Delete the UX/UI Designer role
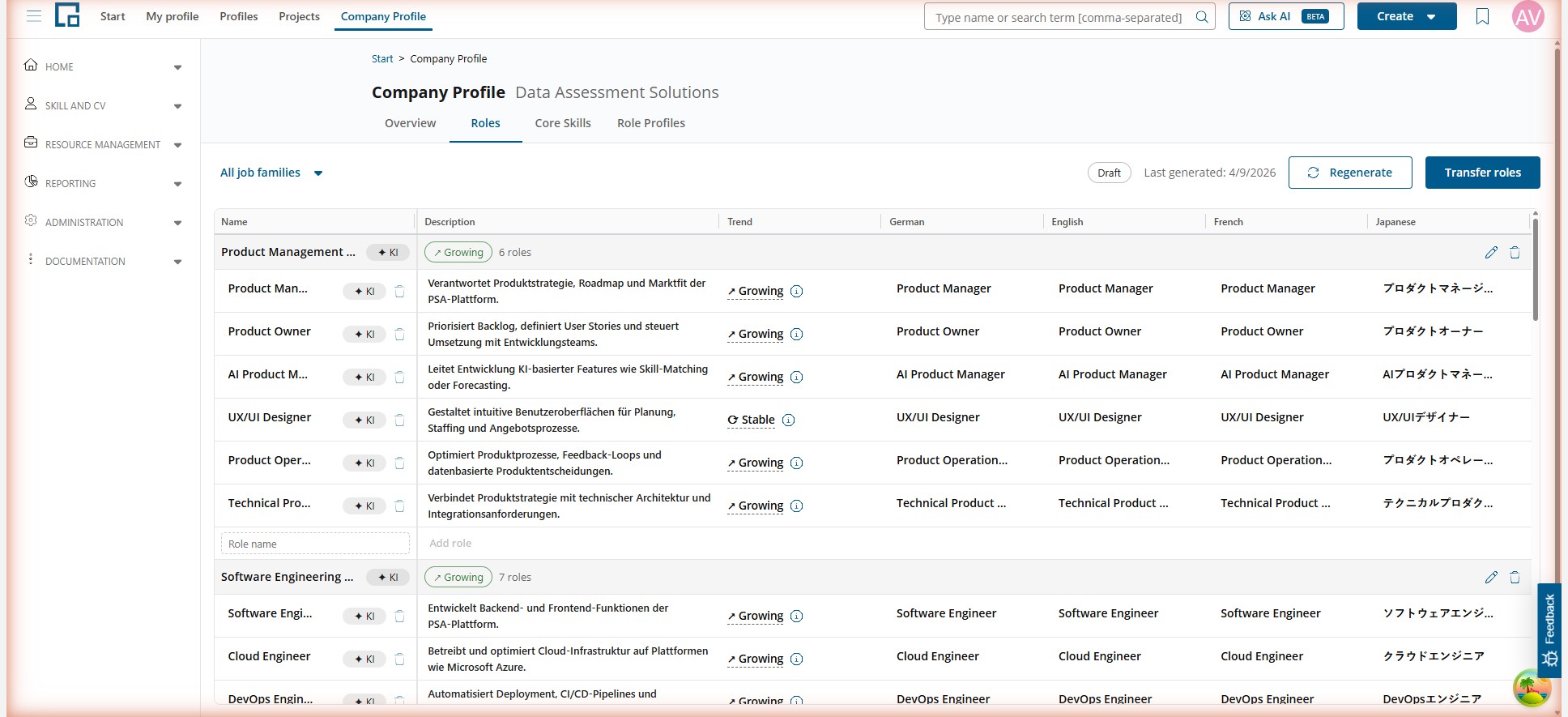The width and height of the screenshot is (1568, 717). tap(399, 420)
